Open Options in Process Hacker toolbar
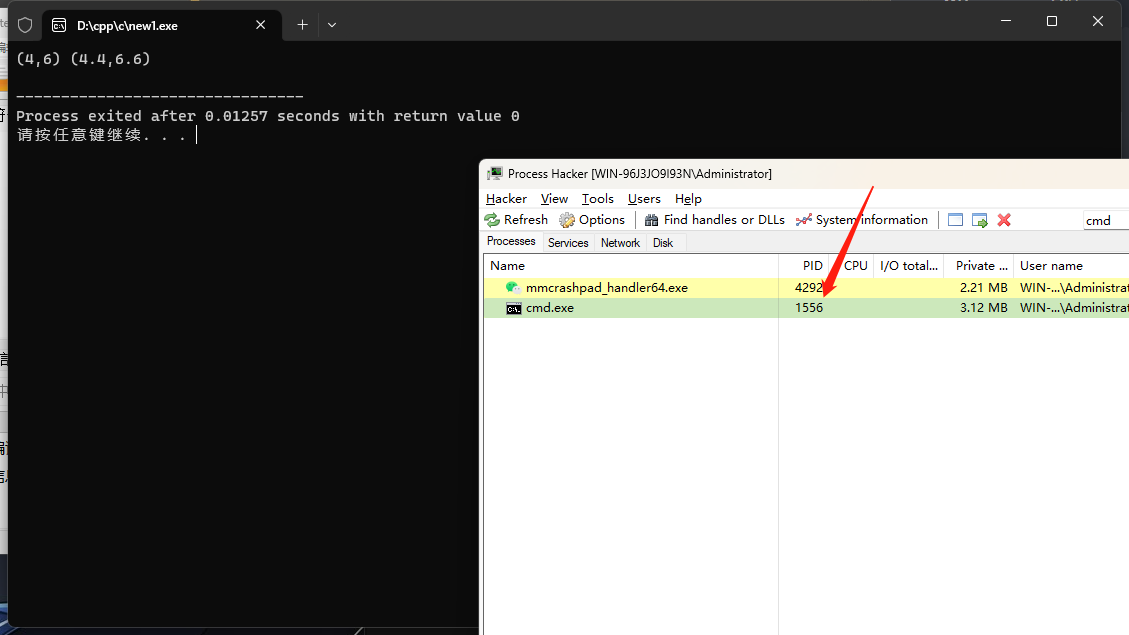Screen dimensions: 1129x635 592,220
